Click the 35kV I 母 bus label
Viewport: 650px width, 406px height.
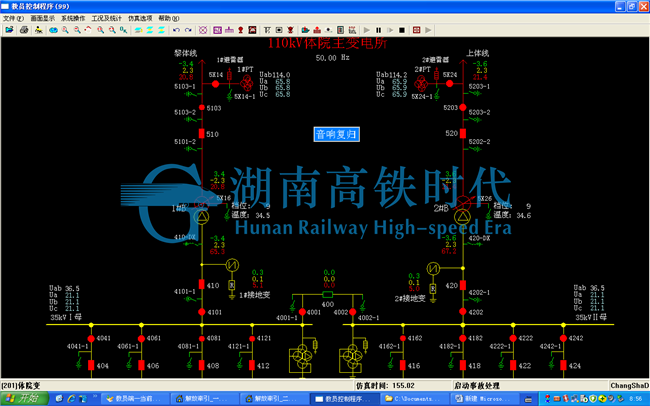tap(66, 317)
